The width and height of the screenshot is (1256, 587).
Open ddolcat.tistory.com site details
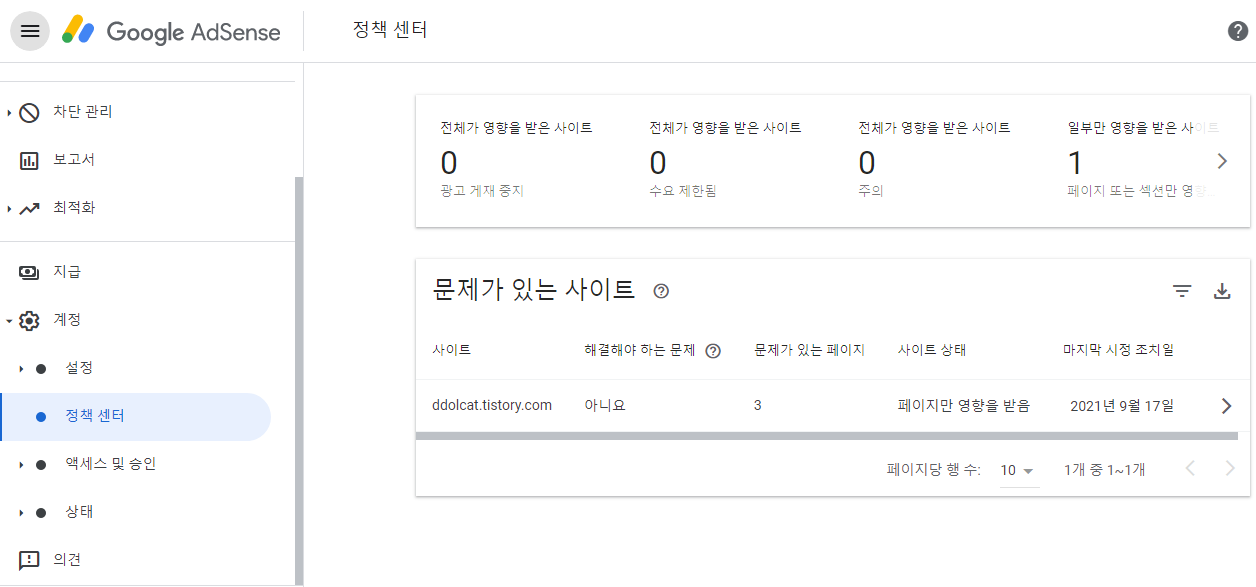pyautogui.click(x=1227, y=406)
